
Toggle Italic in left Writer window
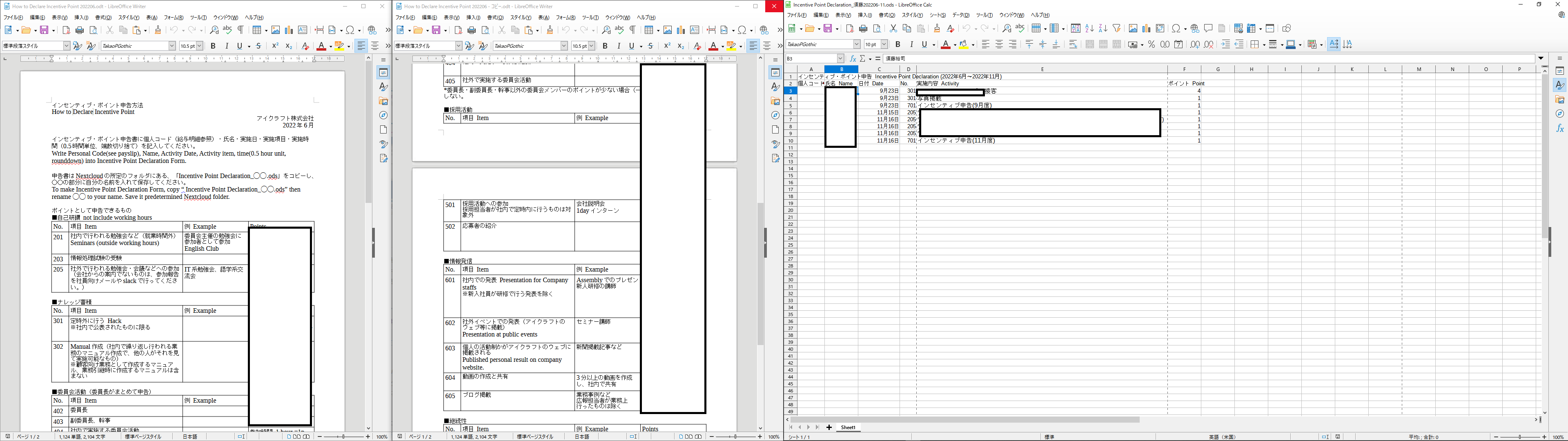point(227,46)
